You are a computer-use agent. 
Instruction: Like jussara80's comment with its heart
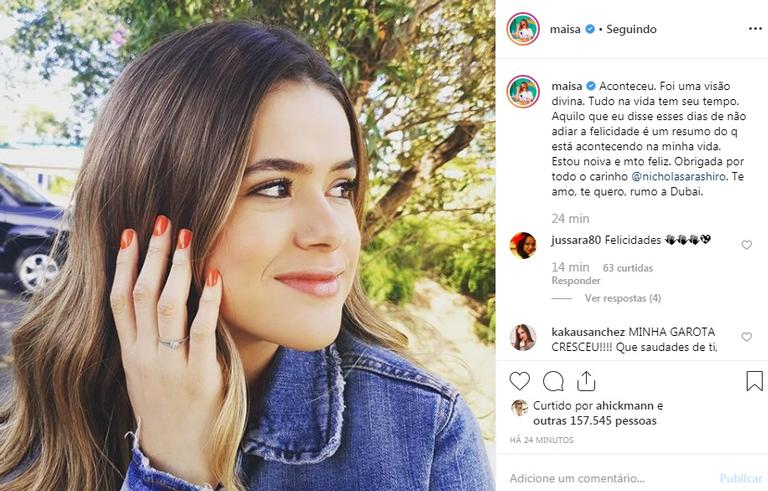[746, 245]
